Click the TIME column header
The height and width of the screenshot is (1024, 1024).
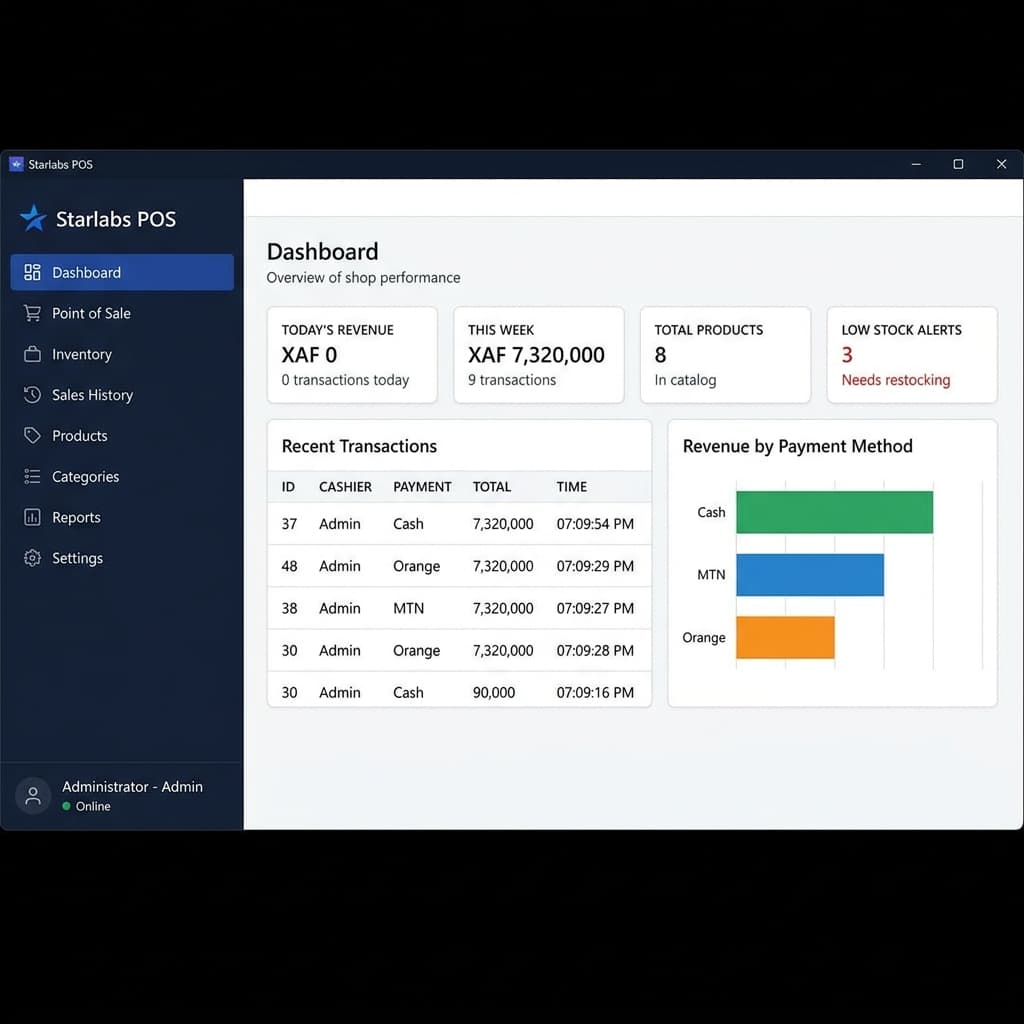(571, 487)
